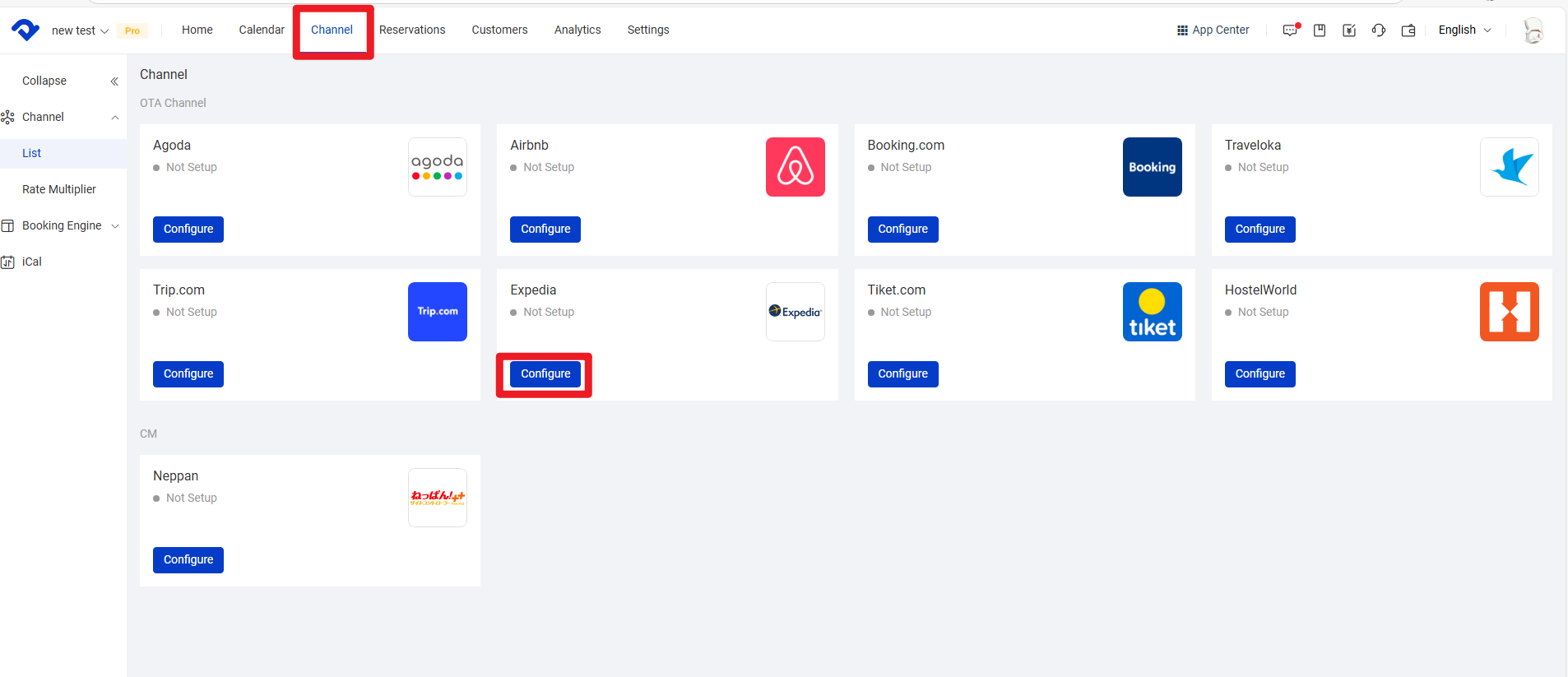Click the user avatar in top right
This screenshot has width=1568, height=677.
click(x=1533, y=30)
